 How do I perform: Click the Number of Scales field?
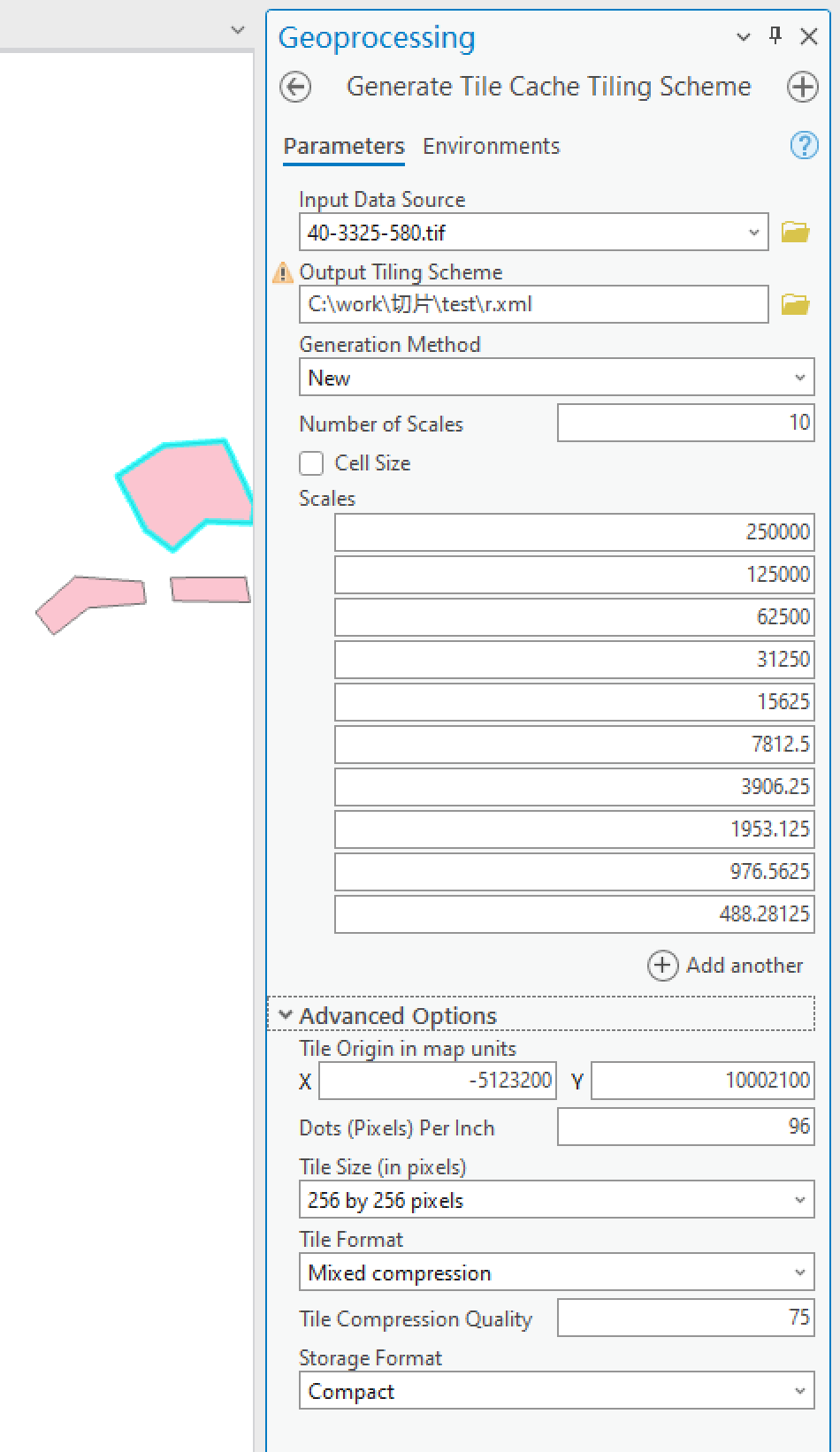[x=685, y=423]
